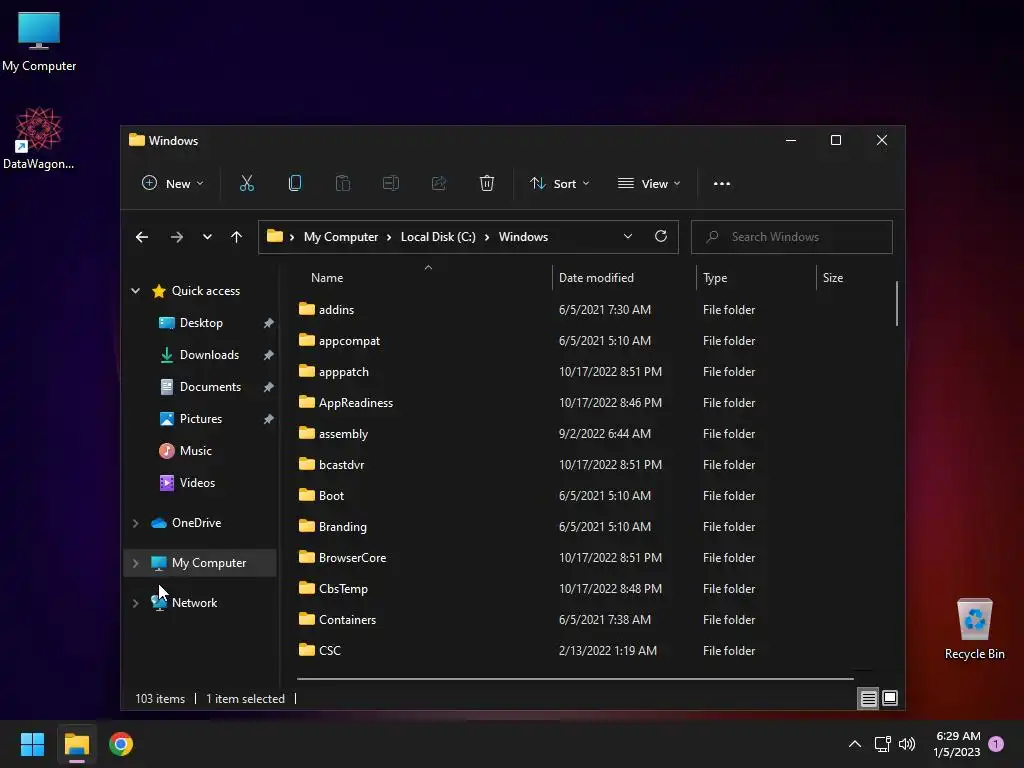
Task: Click the Search Windows field
Action: [x=792, y=236]
